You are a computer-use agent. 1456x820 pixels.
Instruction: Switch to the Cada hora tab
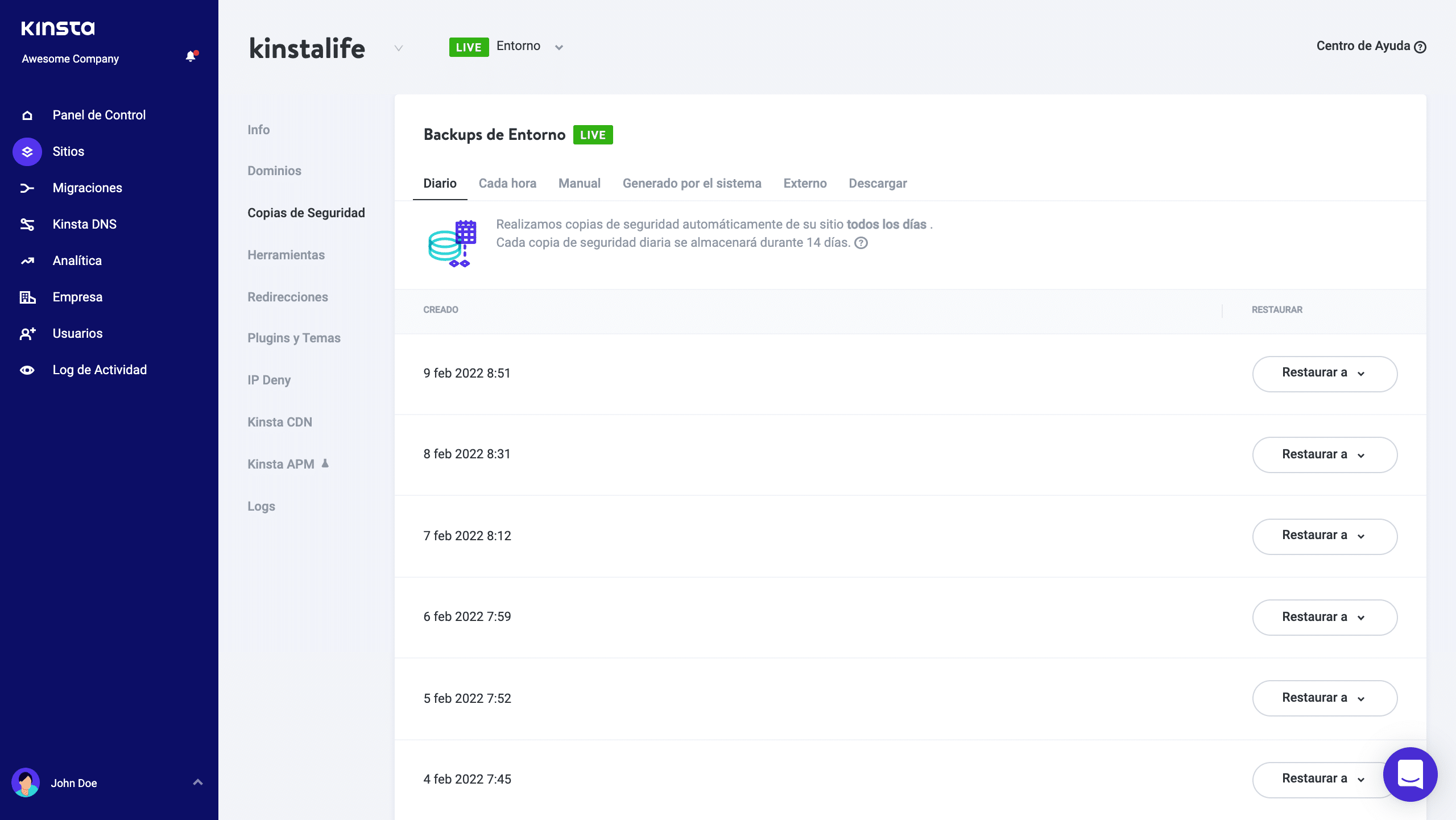coord(507,183)
